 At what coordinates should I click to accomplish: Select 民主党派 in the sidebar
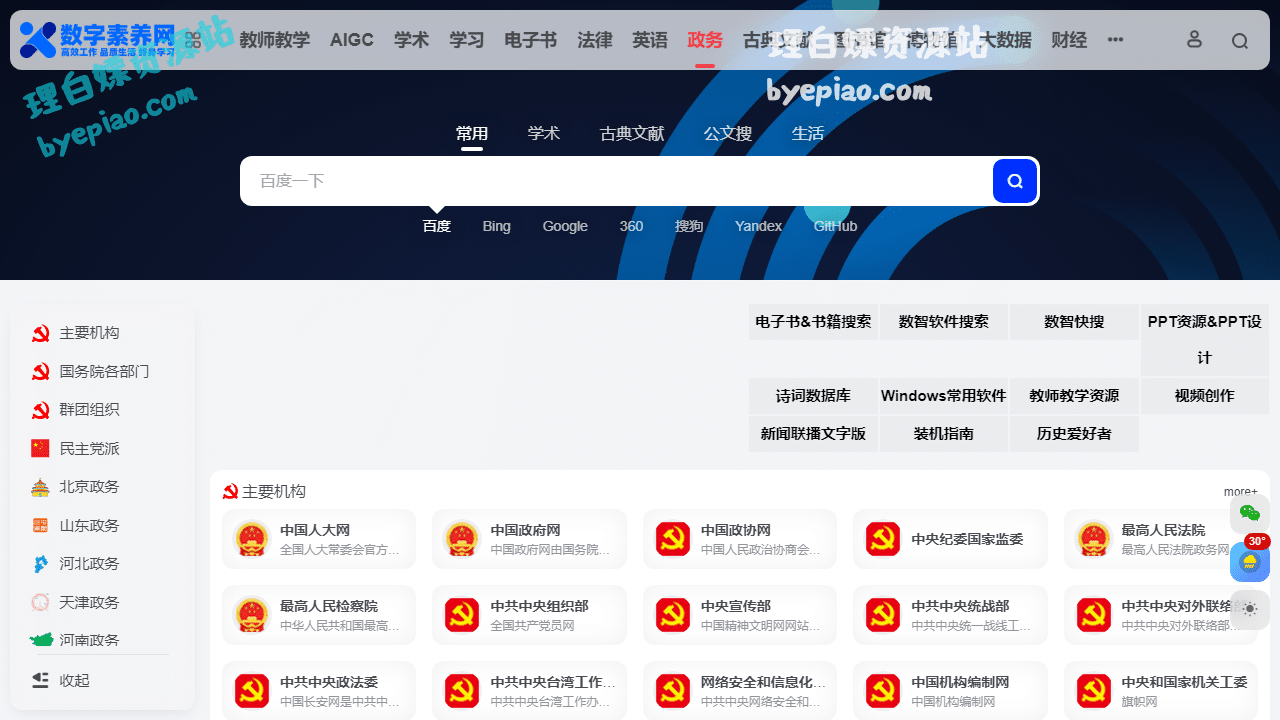pos(90,449)
